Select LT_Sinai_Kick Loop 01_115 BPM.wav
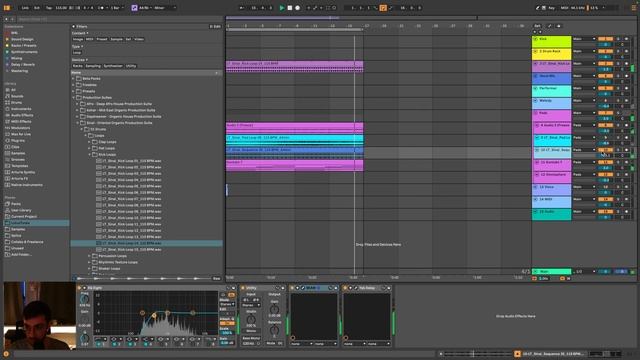This screenshot has height=360, width=640. (x=132, y=161)
